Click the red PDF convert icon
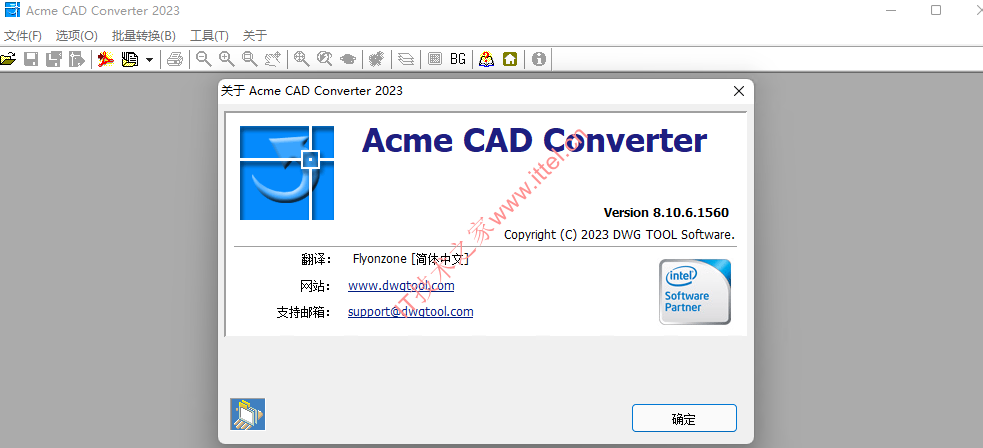The image size is (983, 448). (x=106, y=60)
